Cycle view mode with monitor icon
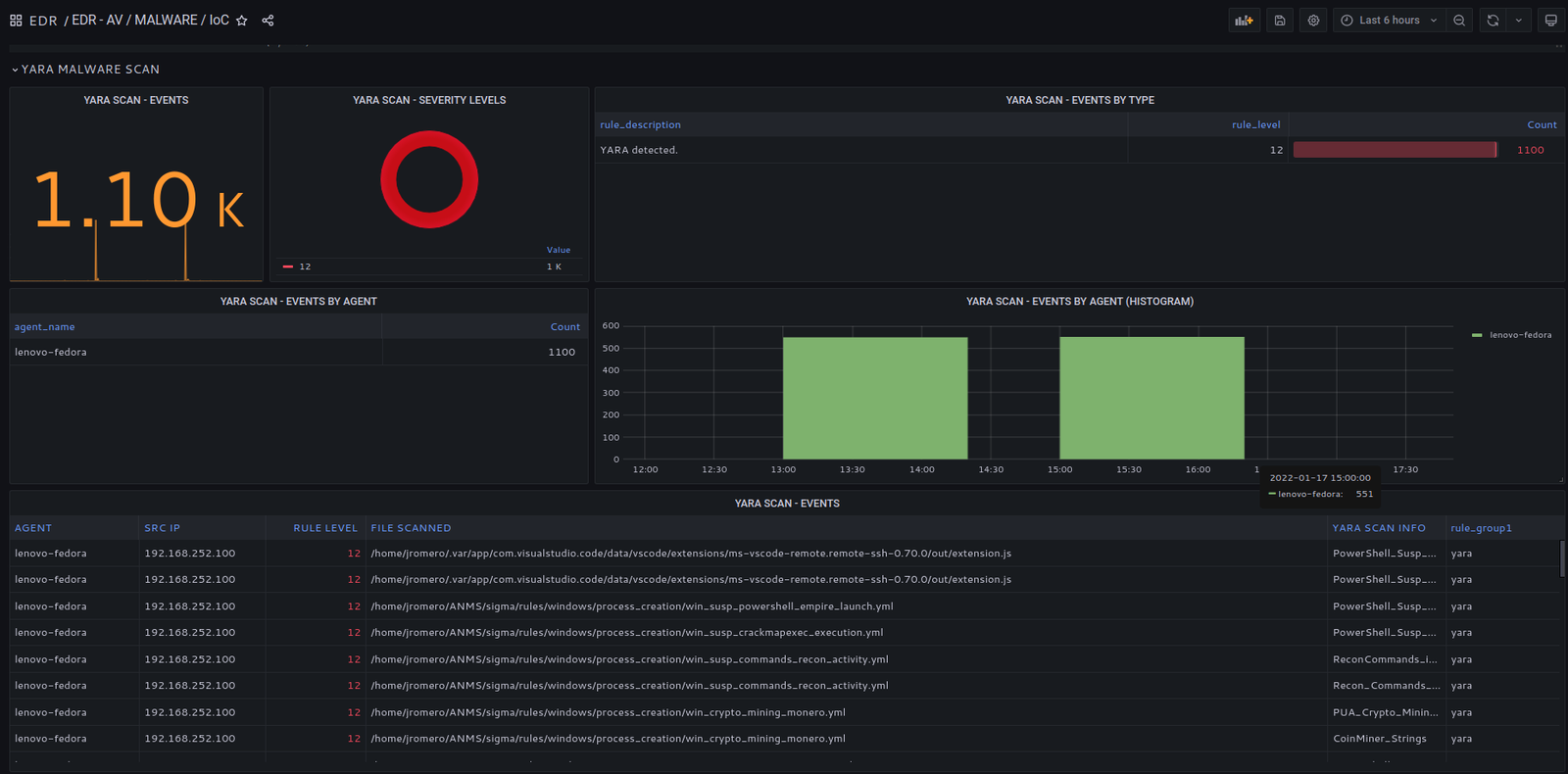 tap(1550, 21)
